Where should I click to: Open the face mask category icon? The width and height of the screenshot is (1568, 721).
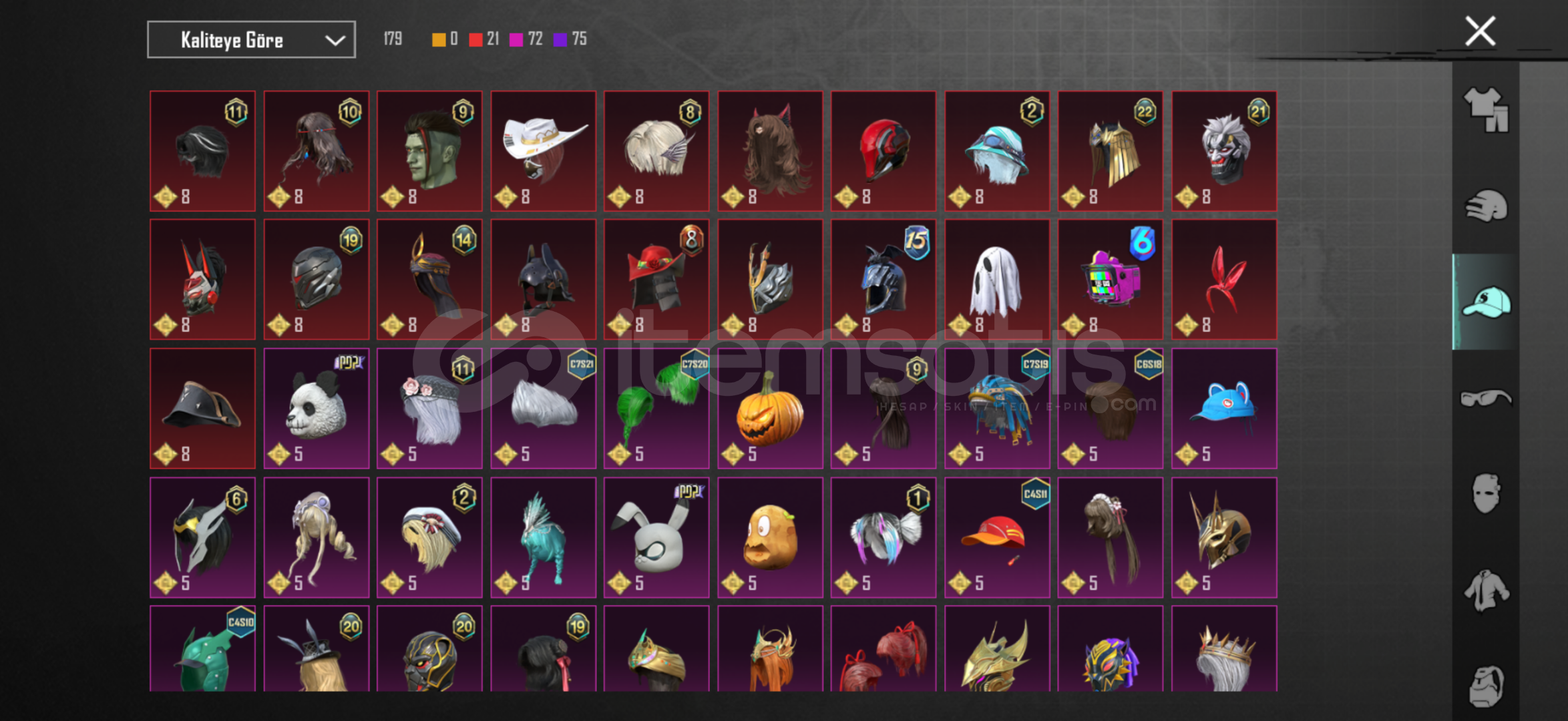(1486, 493)
